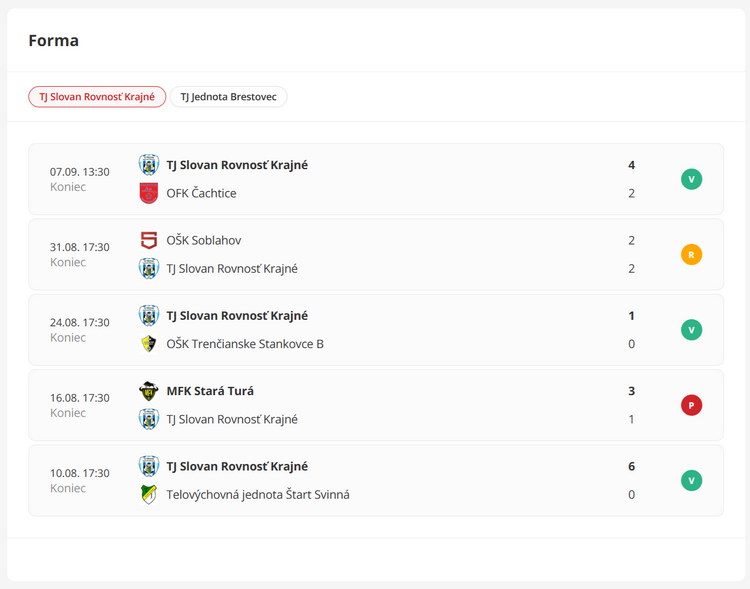Click the OŠK Soblahov team crest

pos(149,240)
